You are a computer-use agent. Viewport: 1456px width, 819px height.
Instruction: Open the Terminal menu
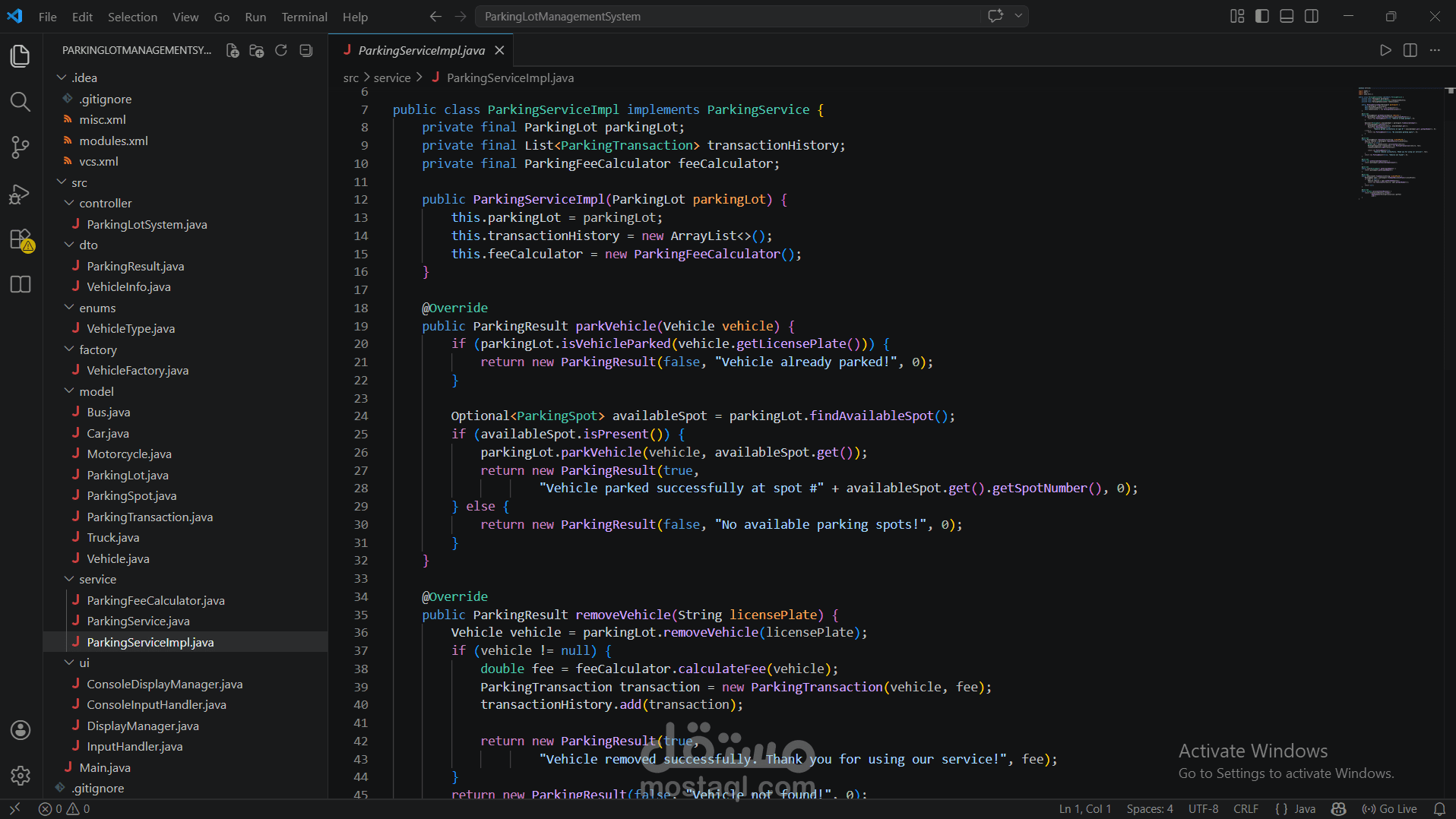304,17
